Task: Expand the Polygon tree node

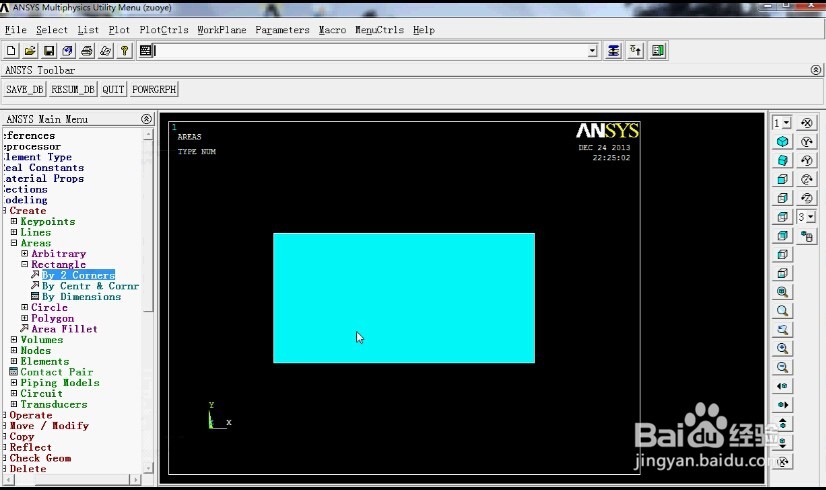Action: tap(25, 318)
